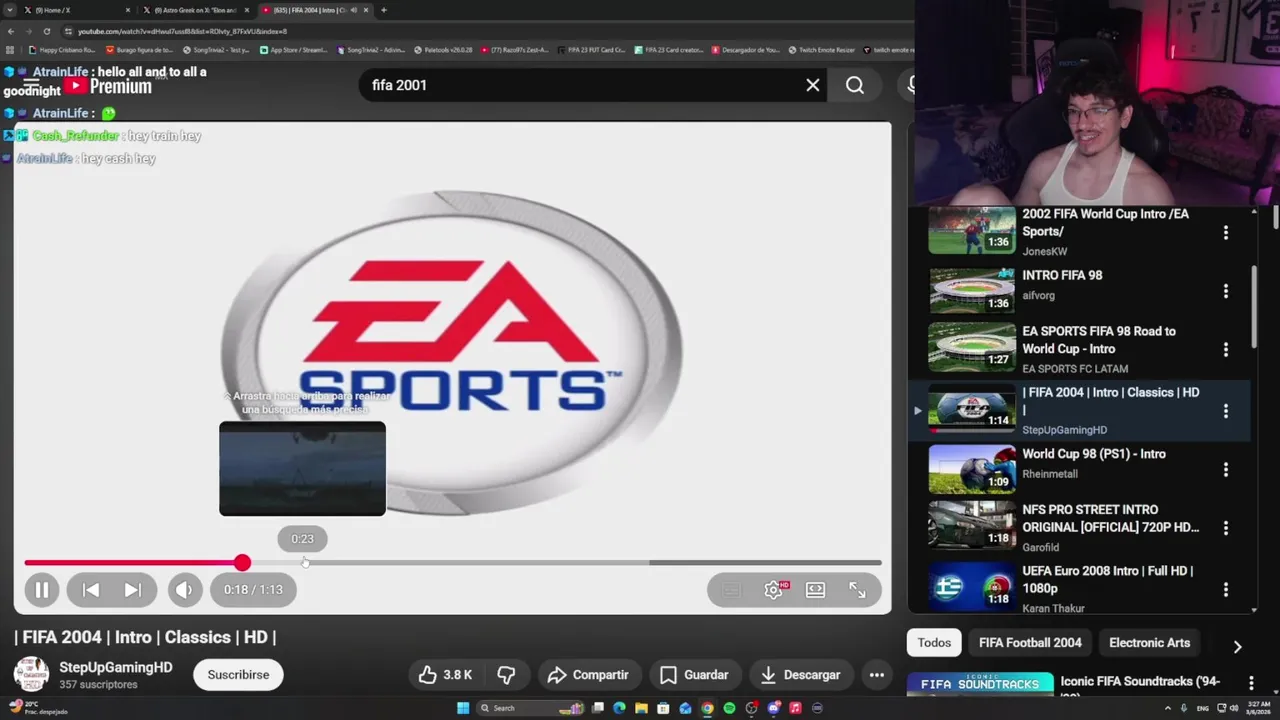Open the YouTube Premium logo home

point(107,86)
